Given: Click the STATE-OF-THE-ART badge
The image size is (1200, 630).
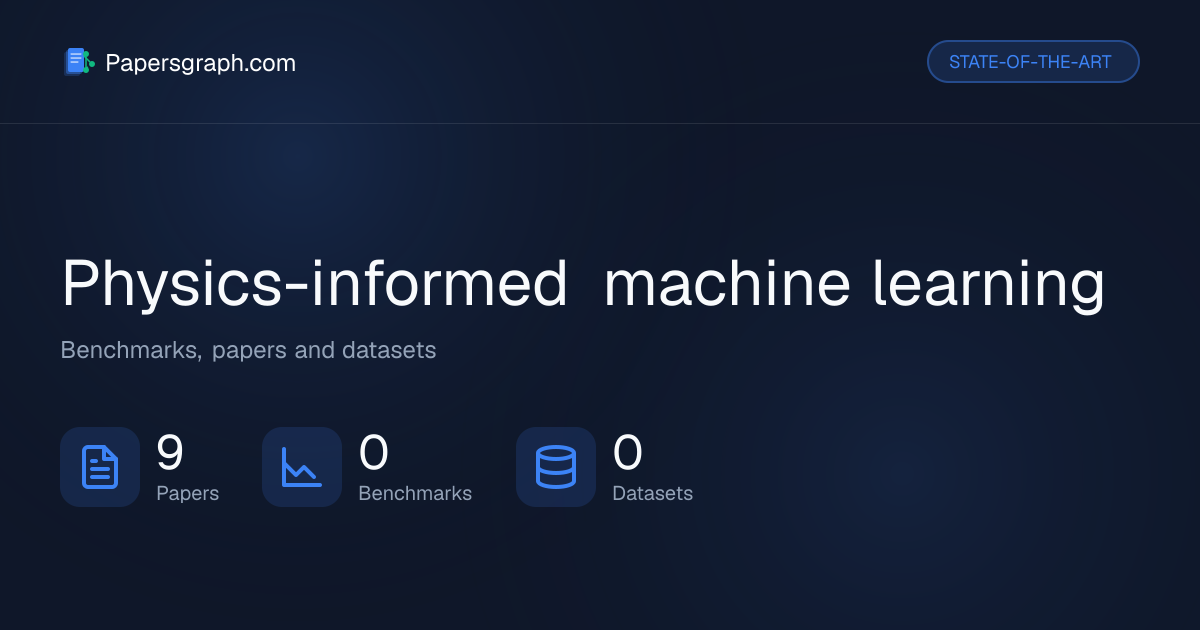Looking at the screenshot, I should tap(1033, 62).
